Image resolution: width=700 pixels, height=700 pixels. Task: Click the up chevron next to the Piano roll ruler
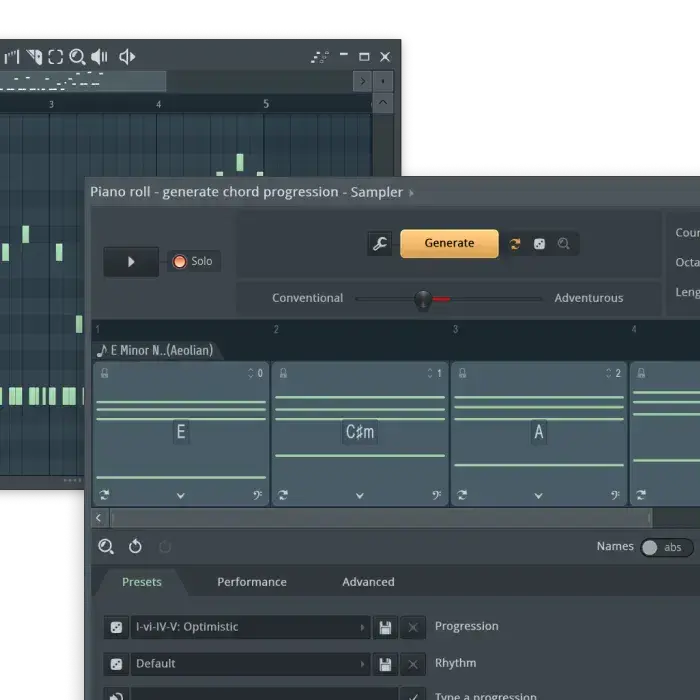[383, 102]
